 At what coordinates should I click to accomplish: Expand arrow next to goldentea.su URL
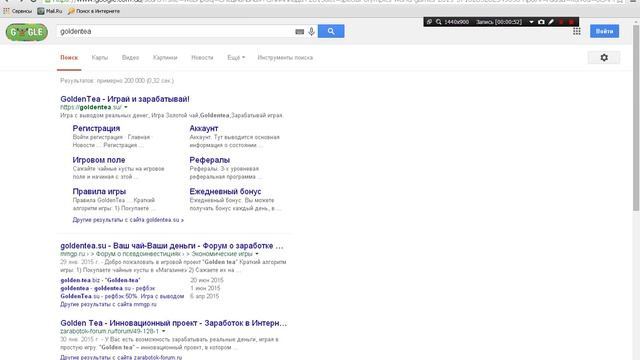pos(126,107)
